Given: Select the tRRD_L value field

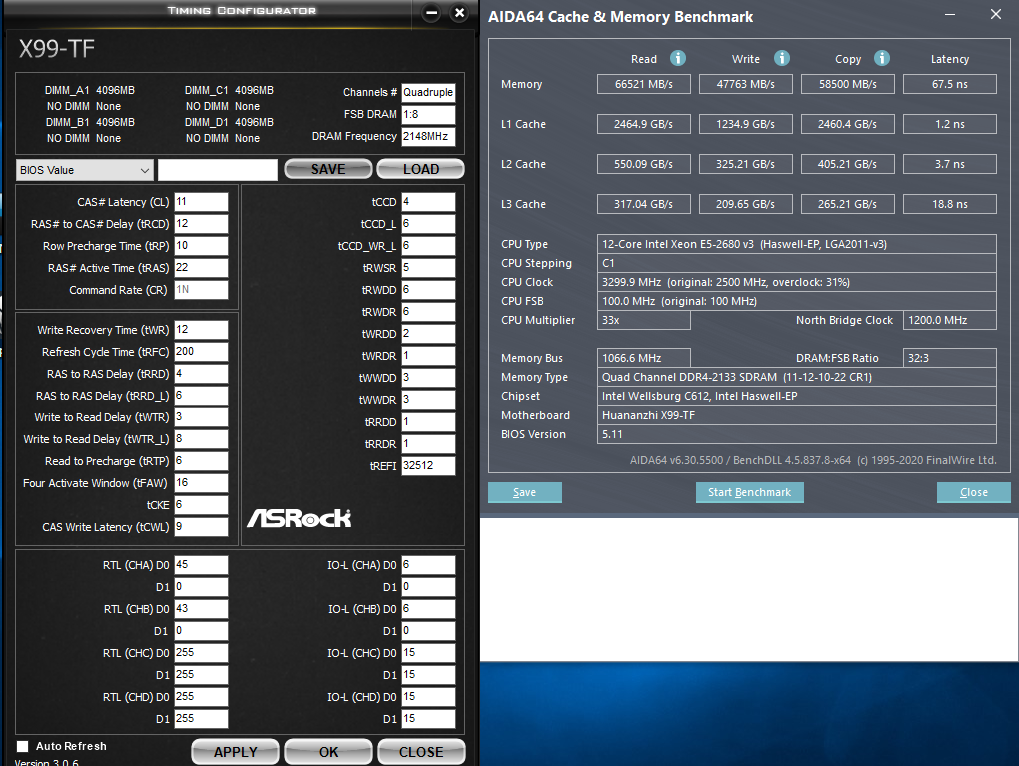Looking at the screenshot, I should coord(201,396).
